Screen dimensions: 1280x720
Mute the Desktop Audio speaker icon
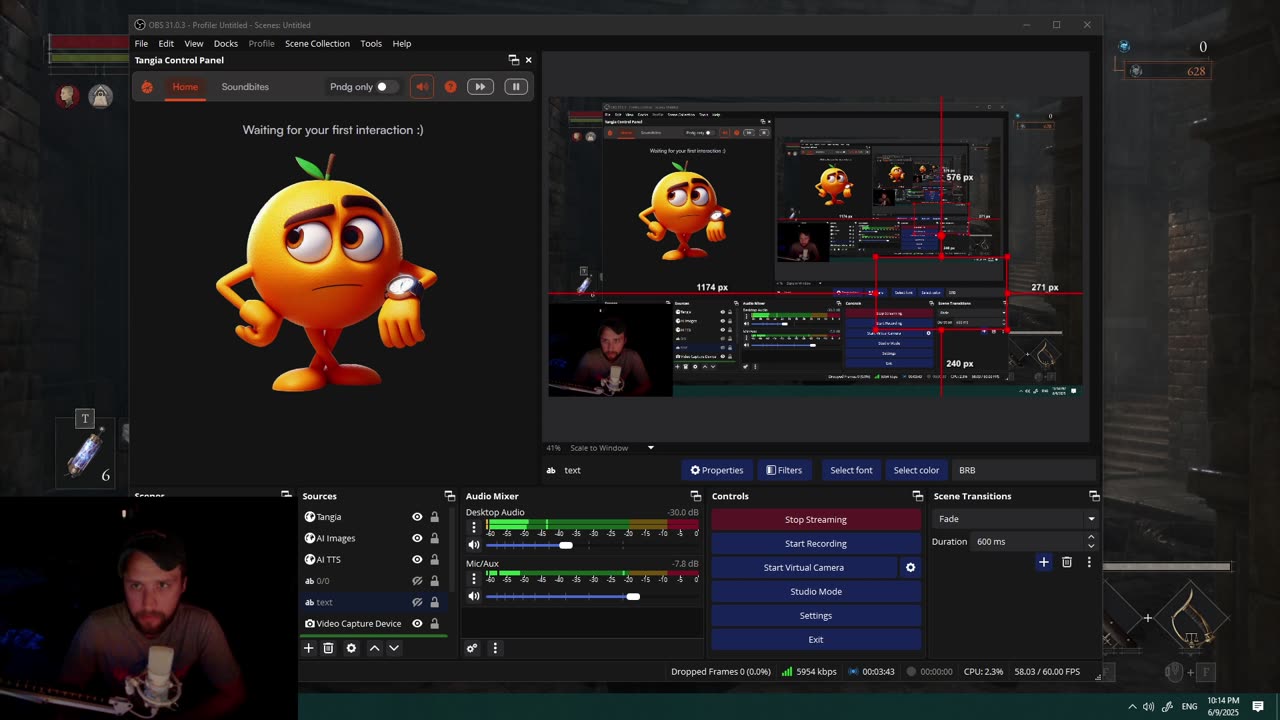pyautogui.click(x=474, y=545)
